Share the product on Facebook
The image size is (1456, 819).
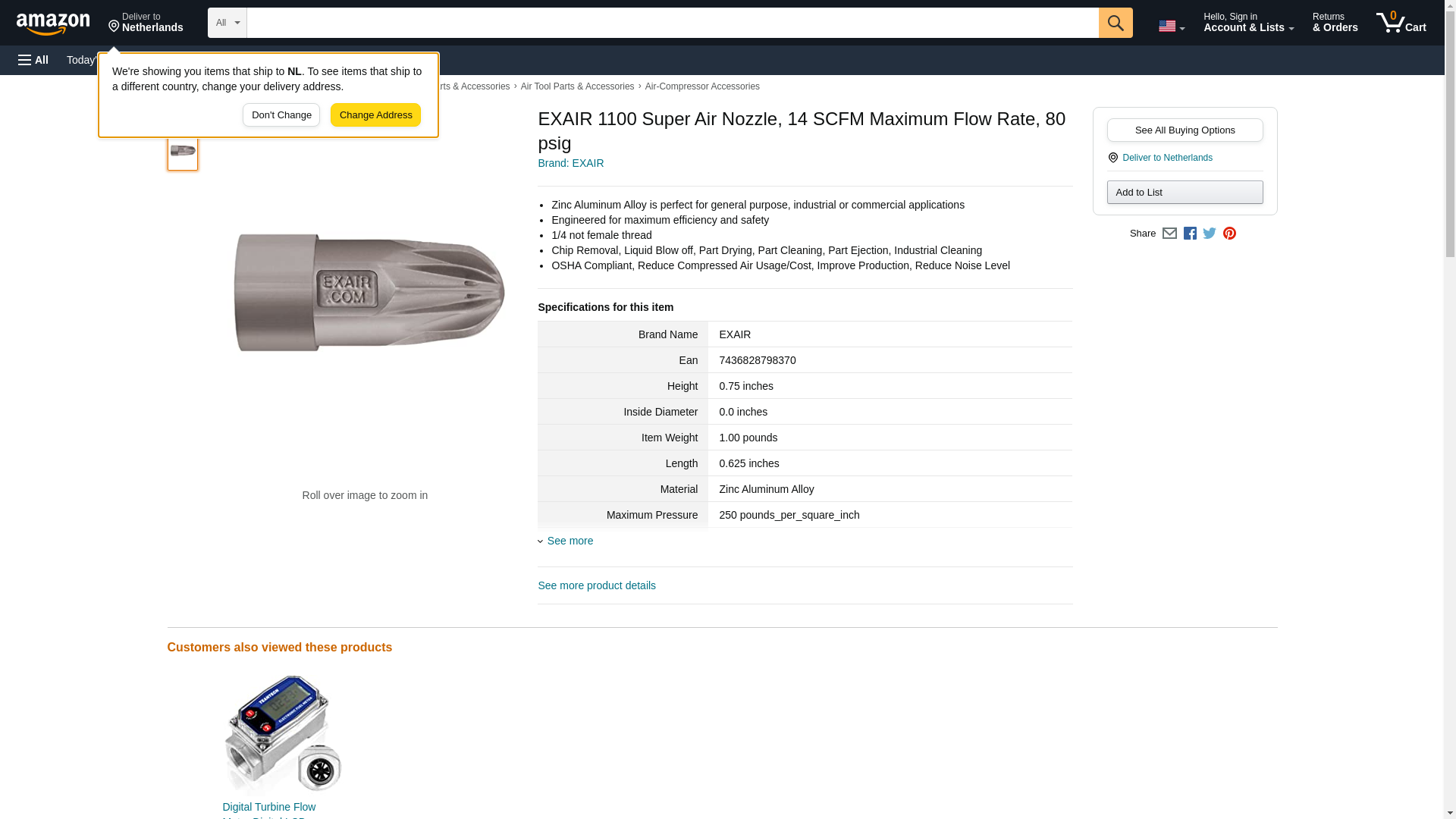tap(1189, 234)
